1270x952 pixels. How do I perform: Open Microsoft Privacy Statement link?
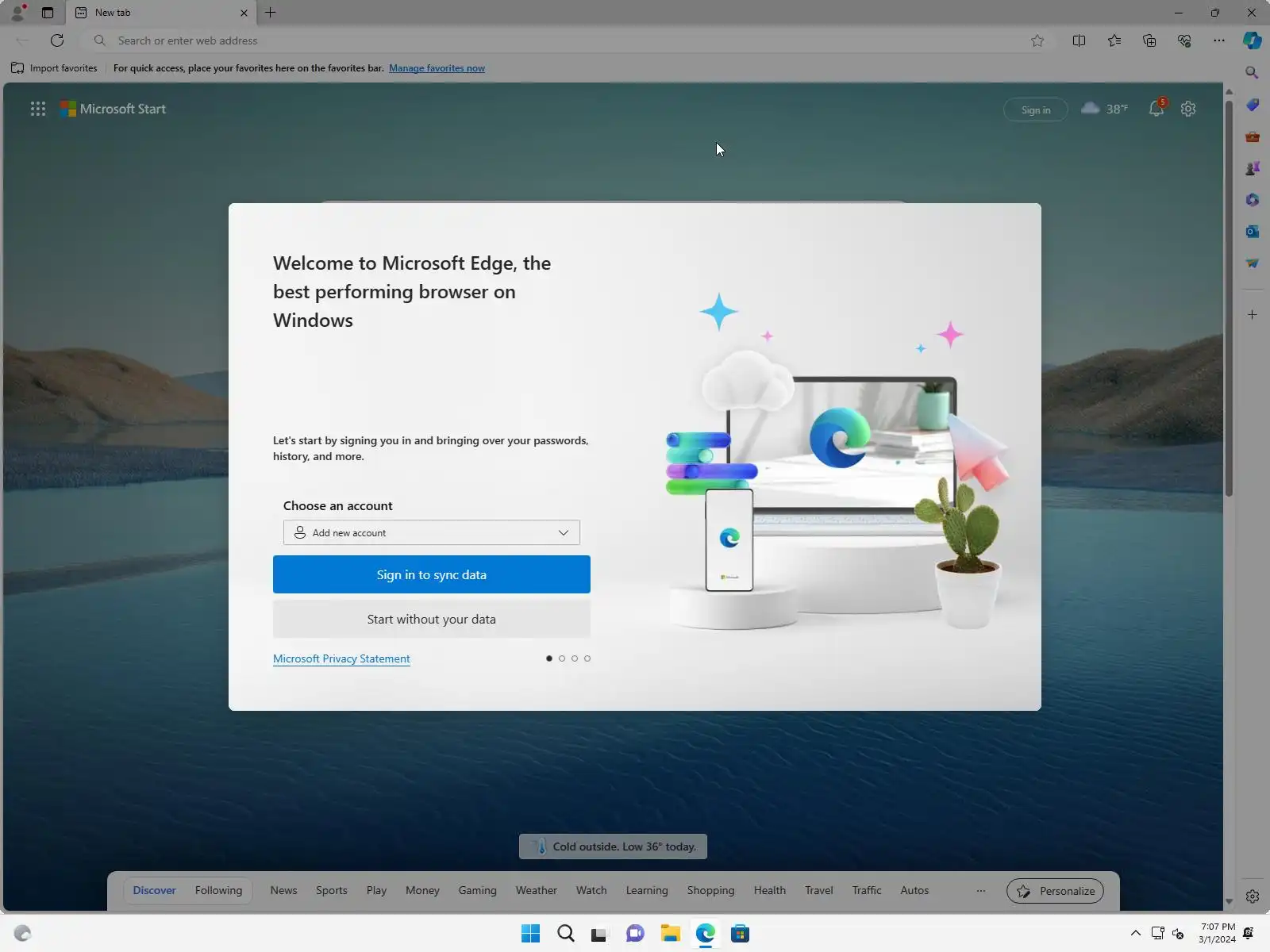(341, 658)
